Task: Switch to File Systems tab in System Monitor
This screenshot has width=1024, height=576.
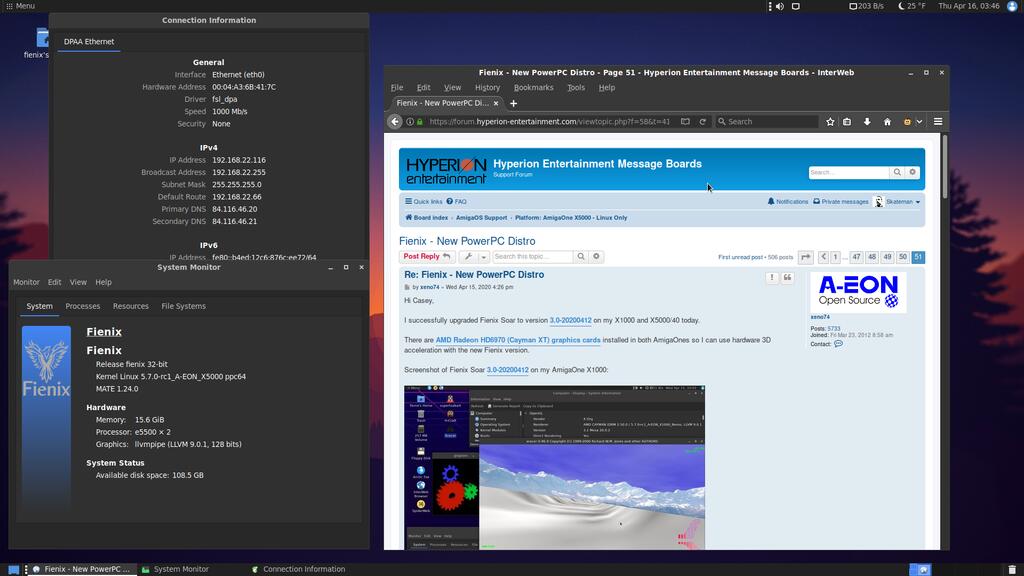Action: [x=184, y=306]
